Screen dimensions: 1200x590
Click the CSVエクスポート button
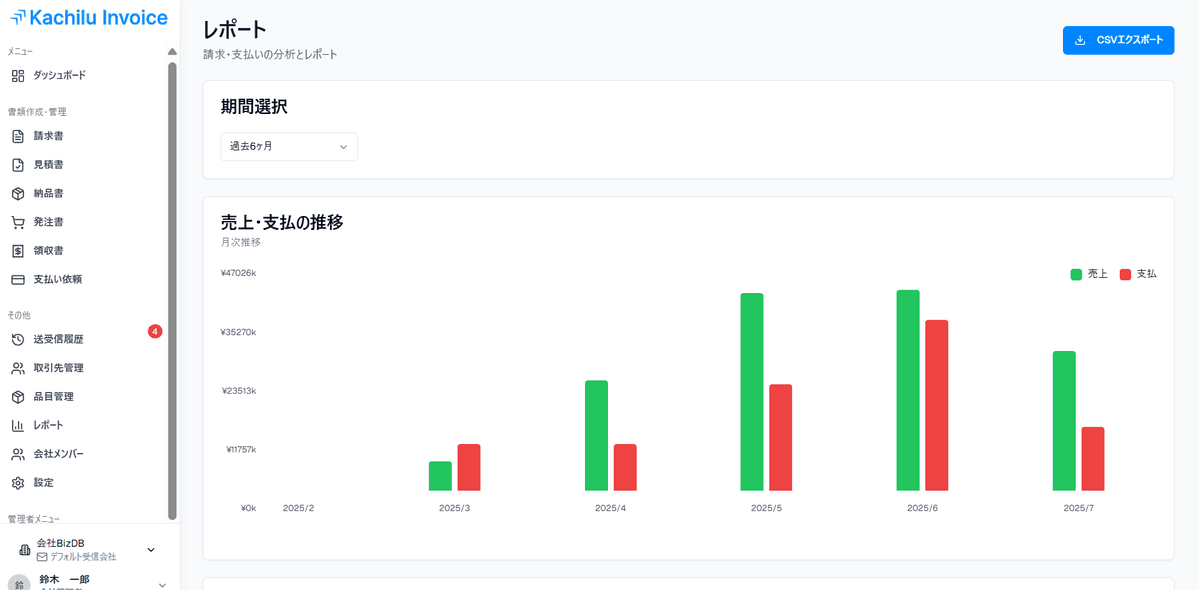(x=1118, y=41)
